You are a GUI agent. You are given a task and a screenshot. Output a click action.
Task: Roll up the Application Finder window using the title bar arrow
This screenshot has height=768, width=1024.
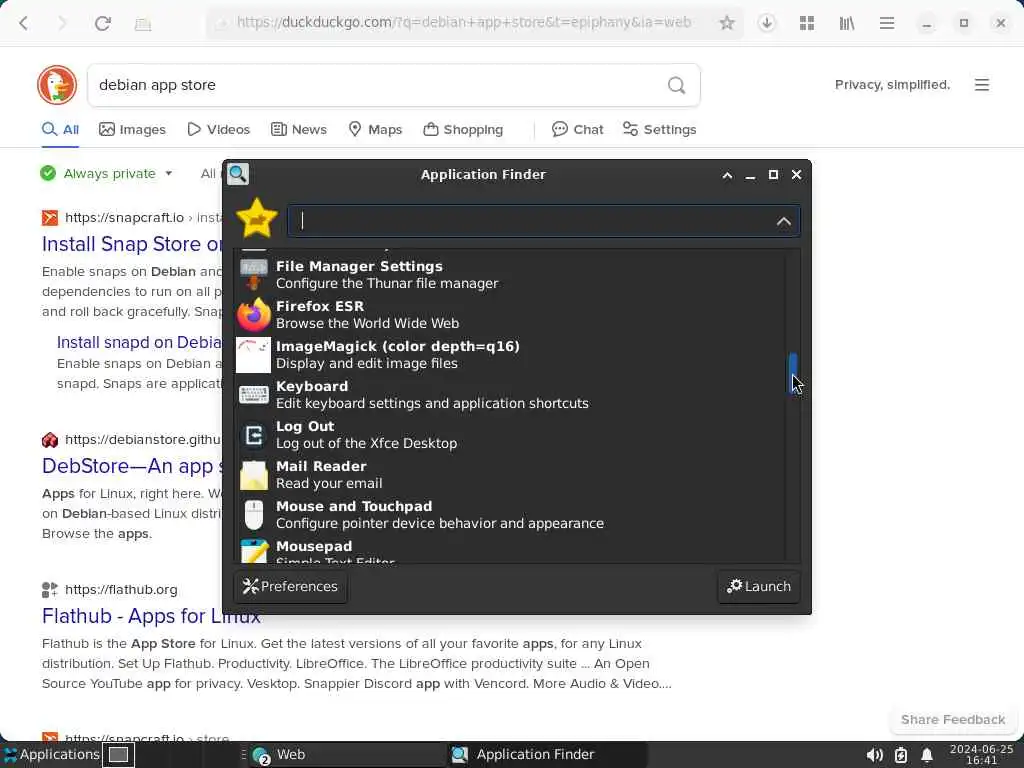point(727,175)
